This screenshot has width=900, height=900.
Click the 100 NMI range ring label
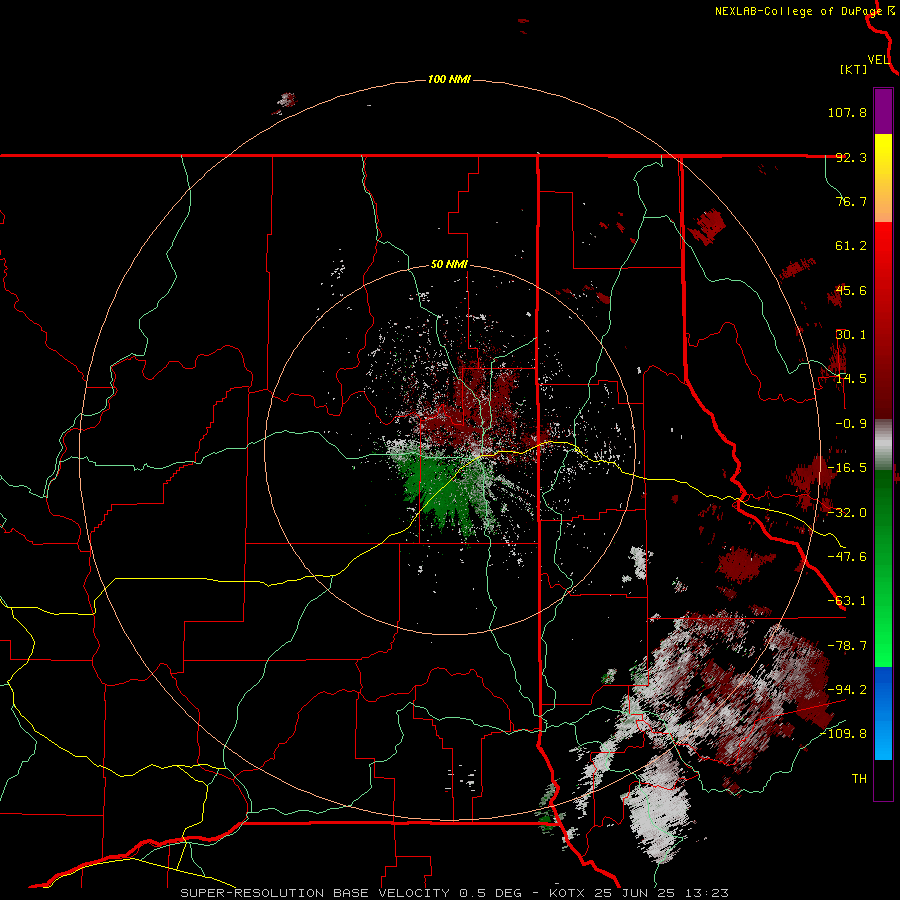point(449,79)
